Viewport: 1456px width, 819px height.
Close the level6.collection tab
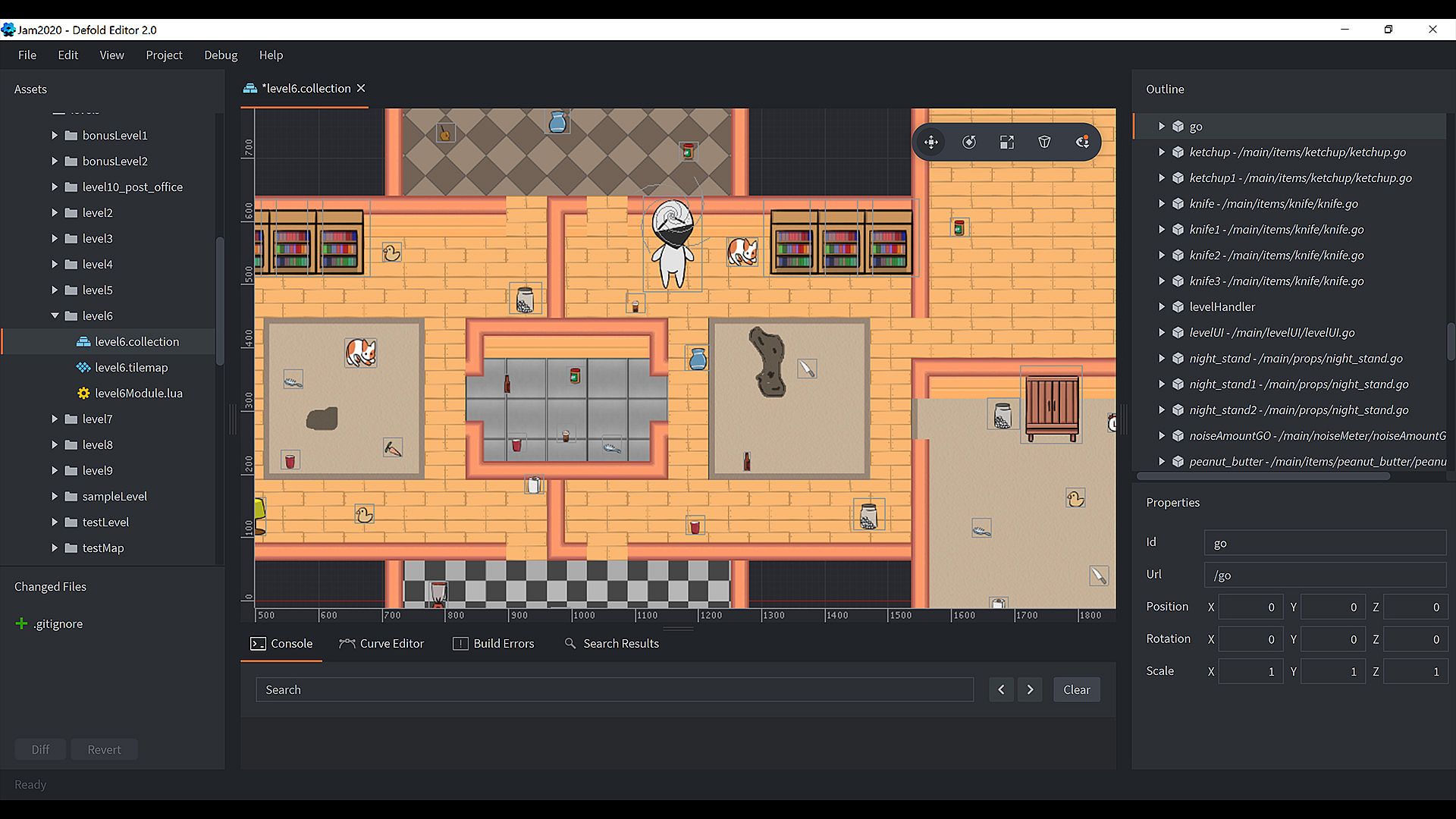click(x=361, y=89)
